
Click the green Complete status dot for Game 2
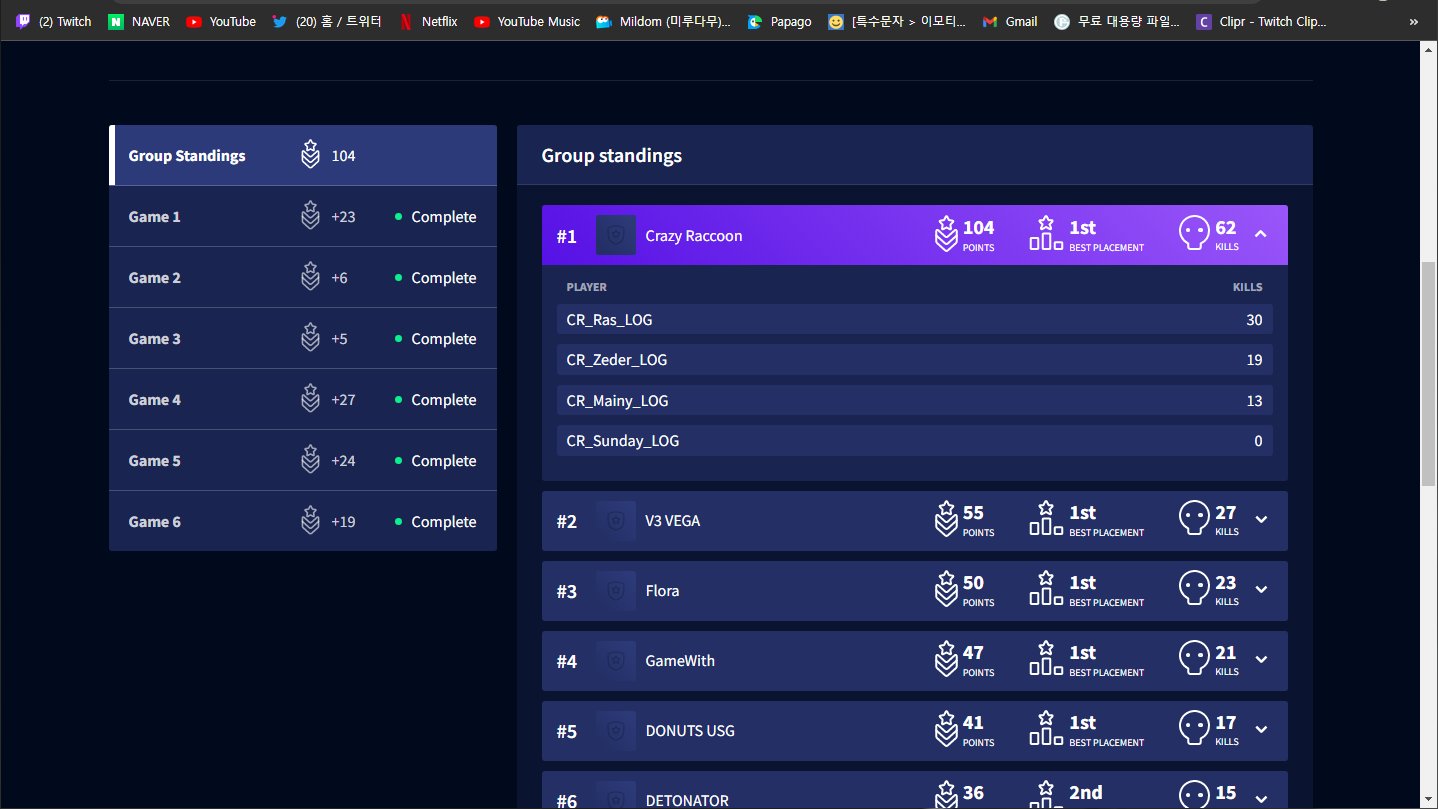click(398, 277)
